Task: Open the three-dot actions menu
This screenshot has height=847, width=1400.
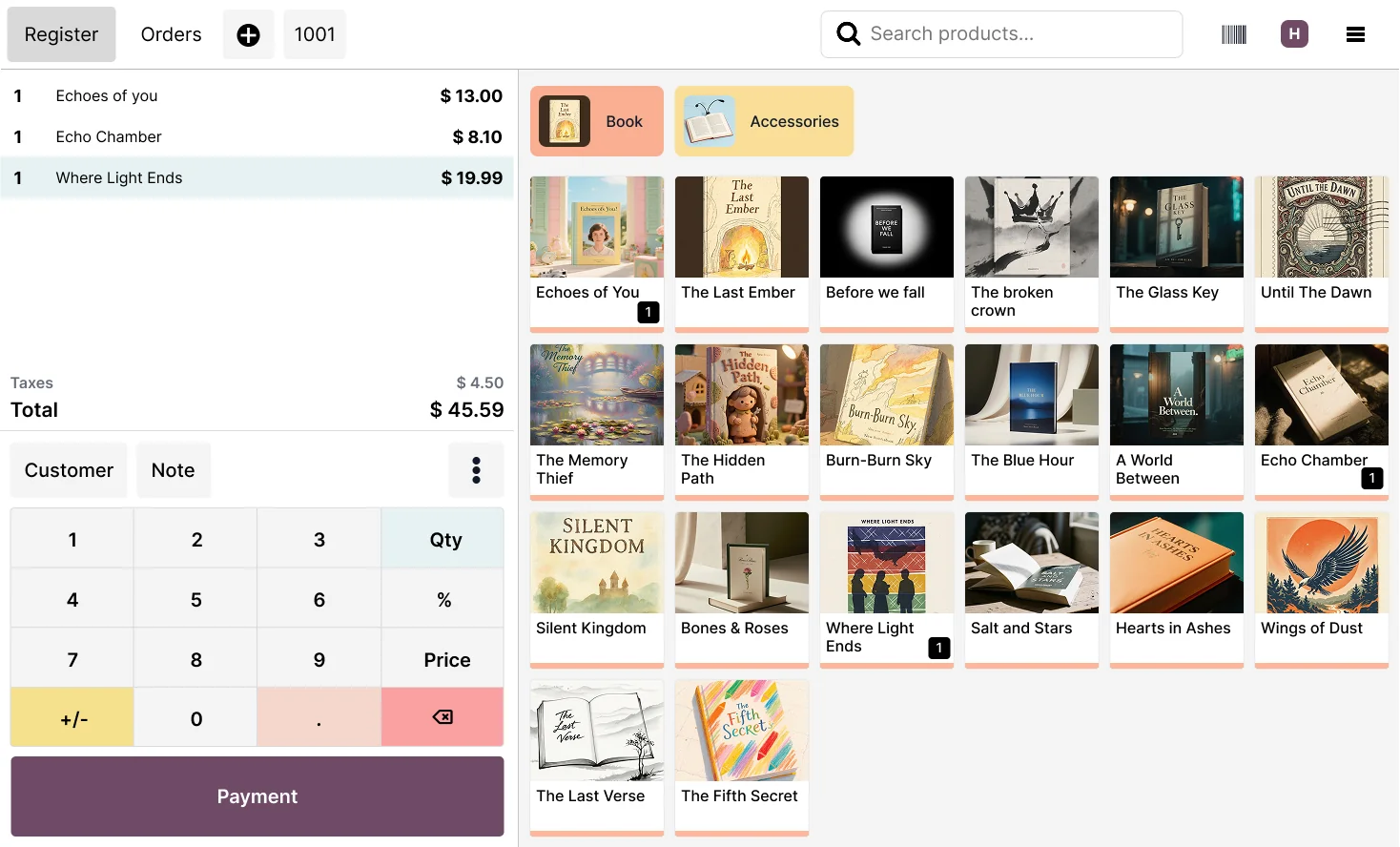Action: (476, 469)
